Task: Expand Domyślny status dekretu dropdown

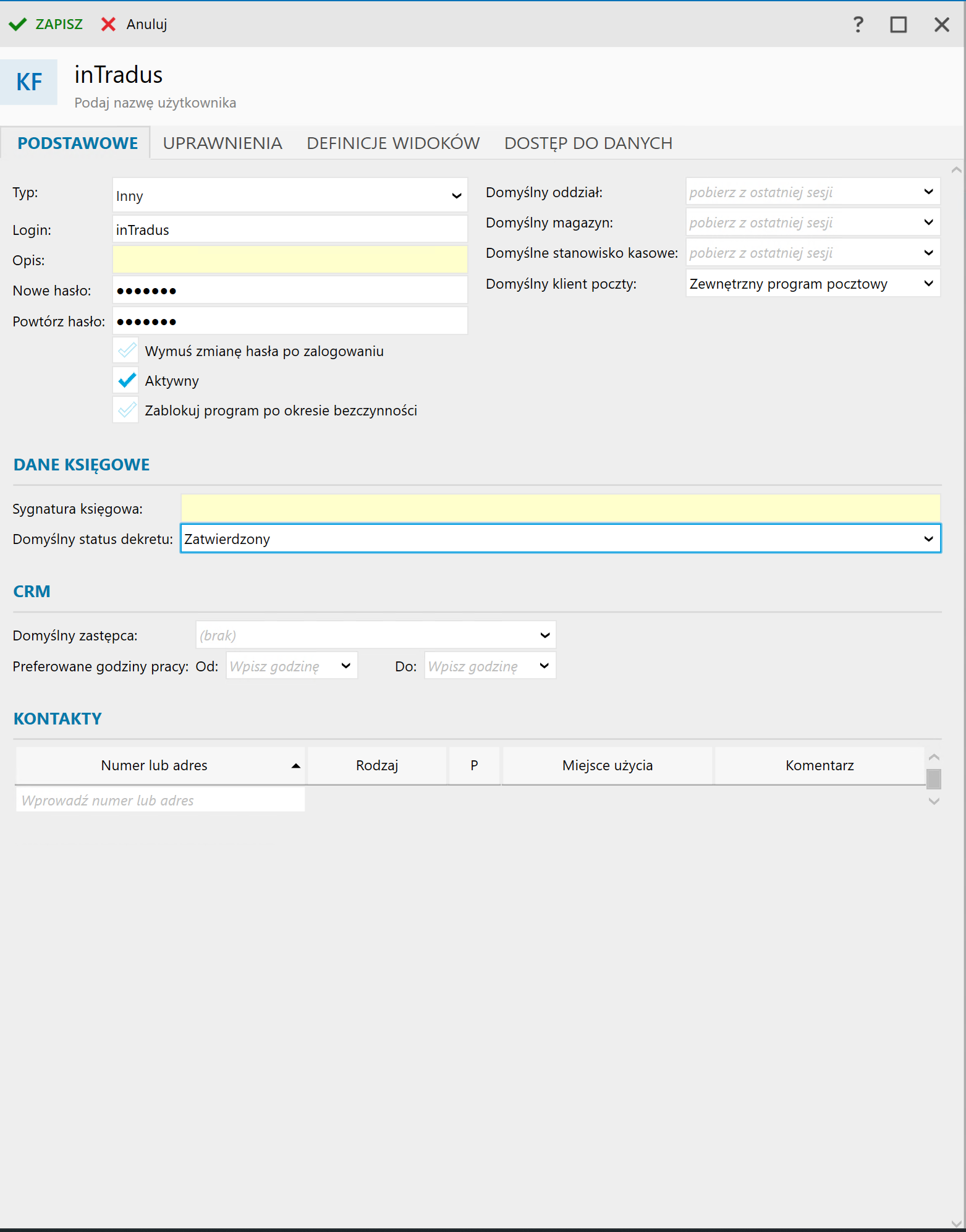Action: tap(928, 539)
